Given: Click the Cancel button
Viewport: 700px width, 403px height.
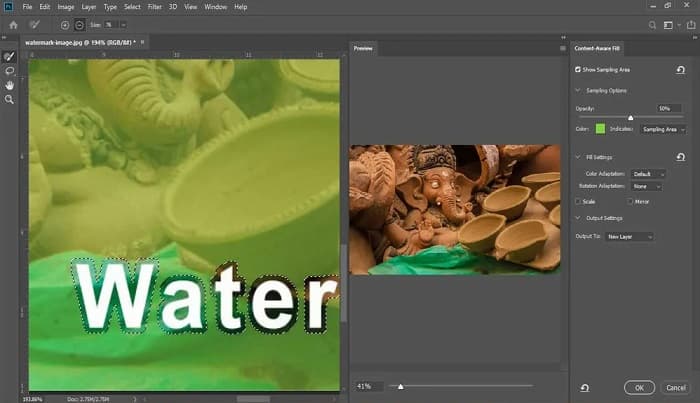Looking at the screenshot, I should tap(676, 388).
